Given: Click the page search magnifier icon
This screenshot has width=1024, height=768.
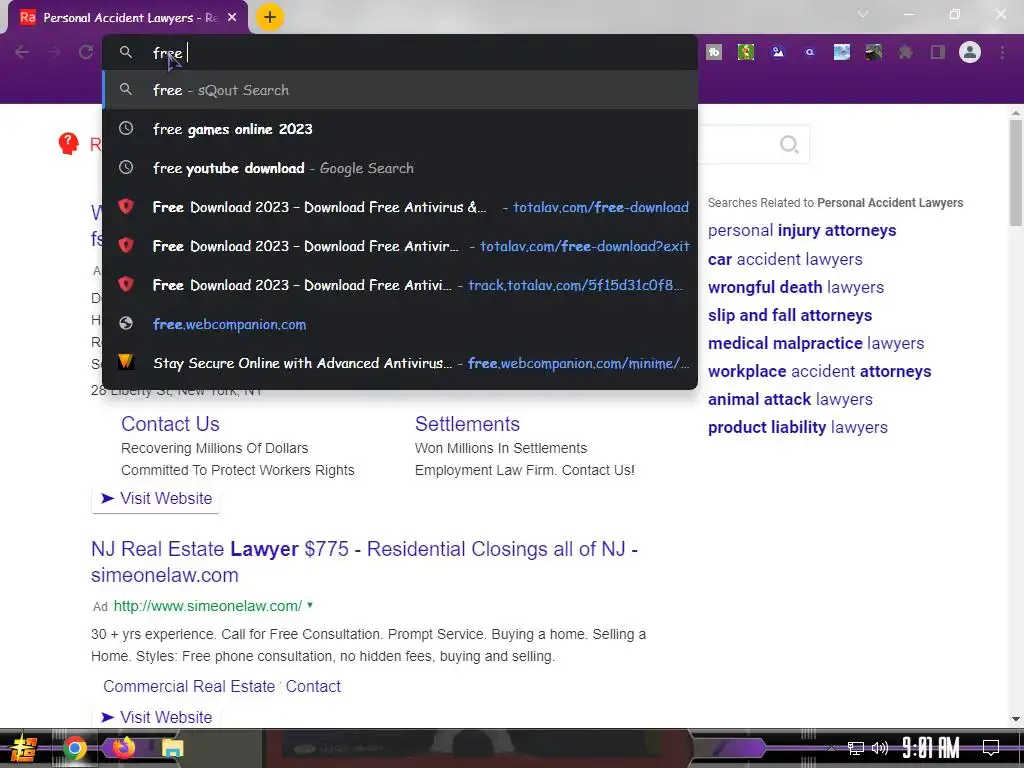Looking at the screenshot, I should click(789, 144).
